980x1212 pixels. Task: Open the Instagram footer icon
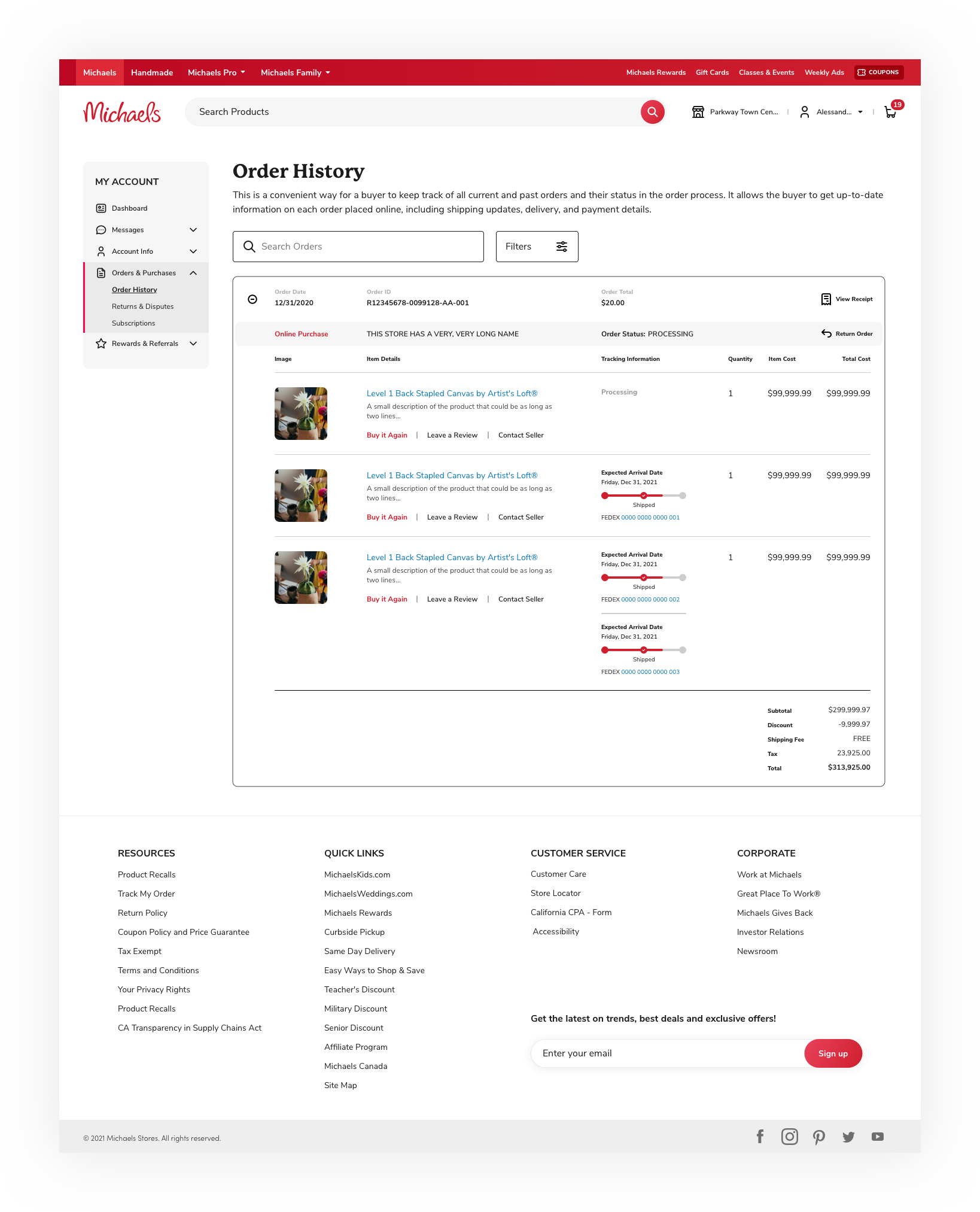790,1137
